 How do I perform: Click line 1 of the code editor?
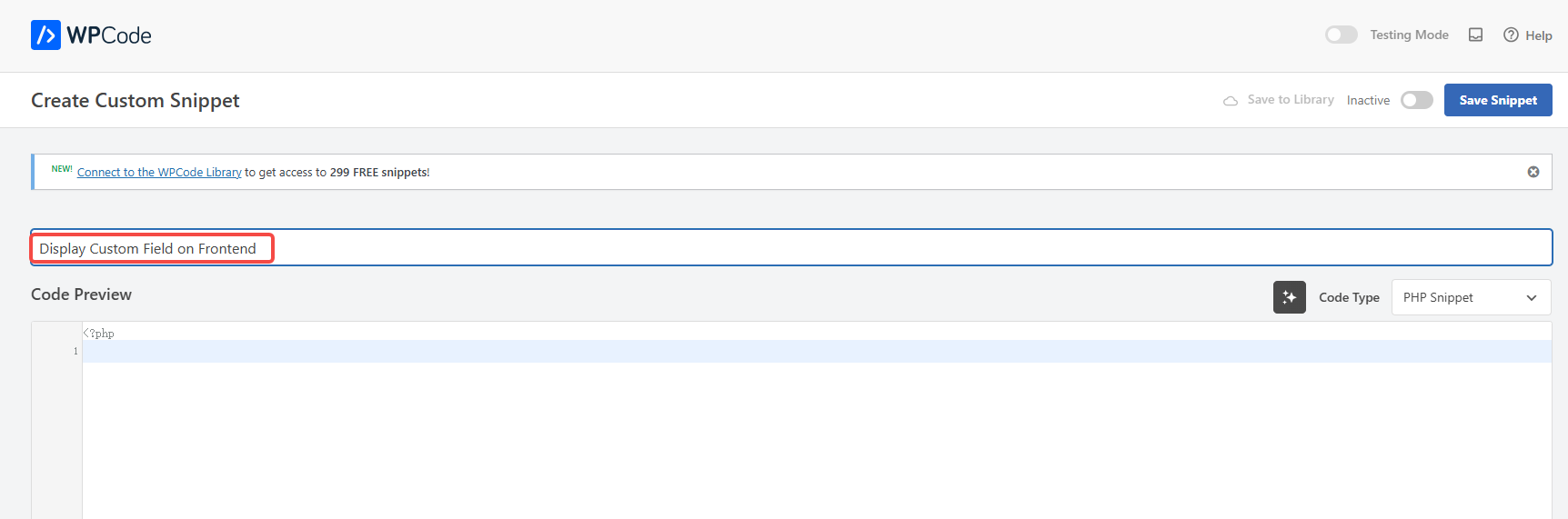(x=728, y=352)
